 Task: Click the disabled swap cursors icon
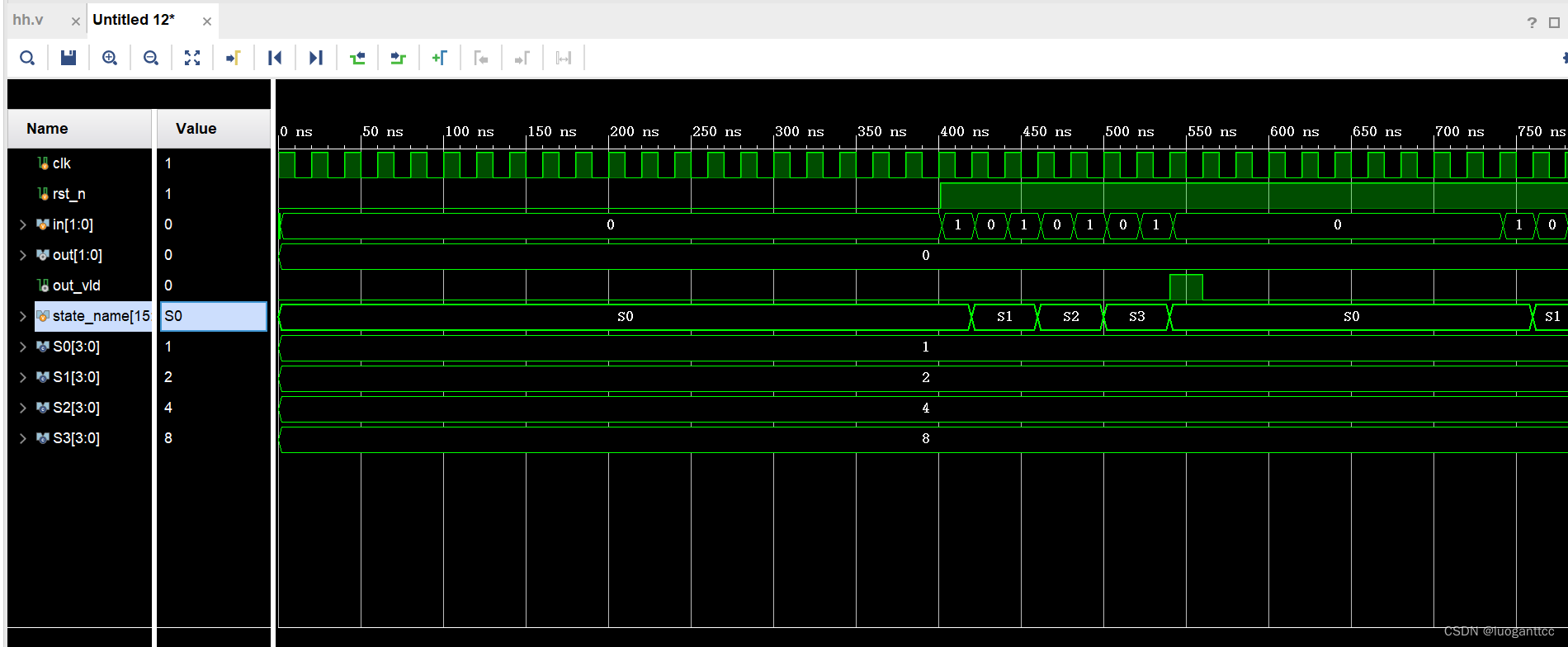coord(564,58)
